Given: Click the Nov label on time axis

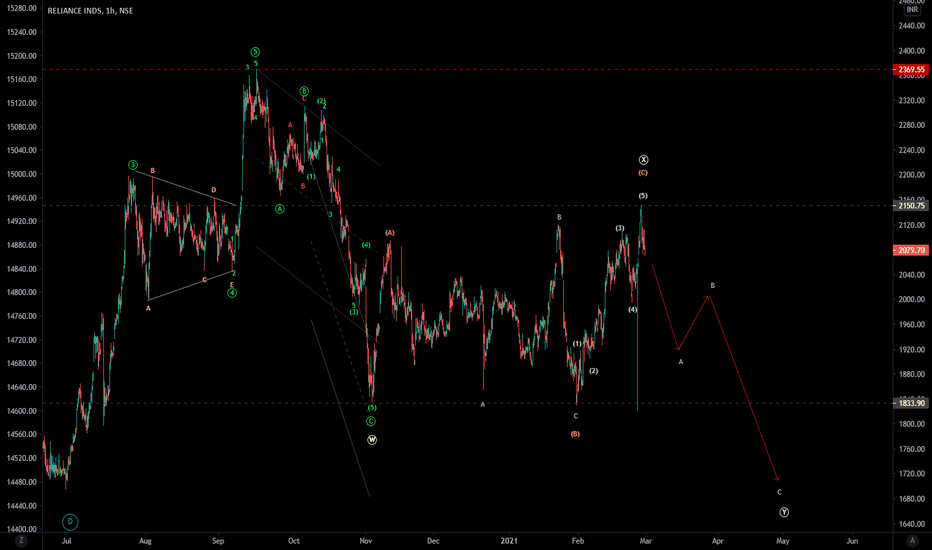Looking at the screenshot, I should (x=366, y=541).
